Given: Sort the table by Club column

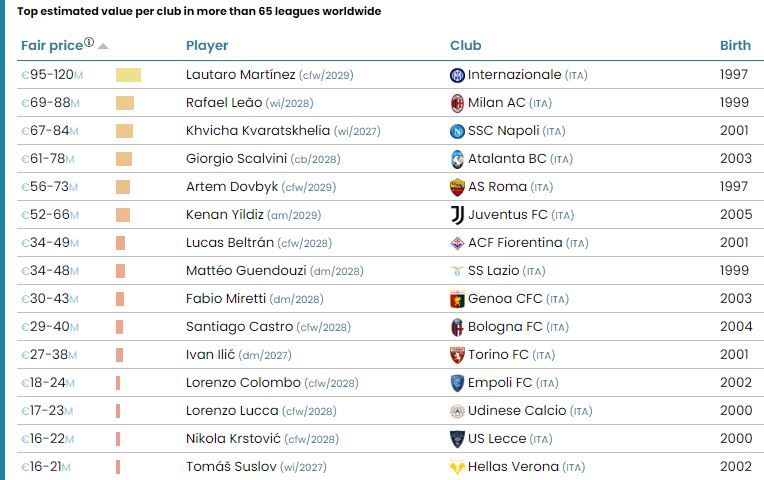Looking at the screenshot, I should [x=465, y=45].
